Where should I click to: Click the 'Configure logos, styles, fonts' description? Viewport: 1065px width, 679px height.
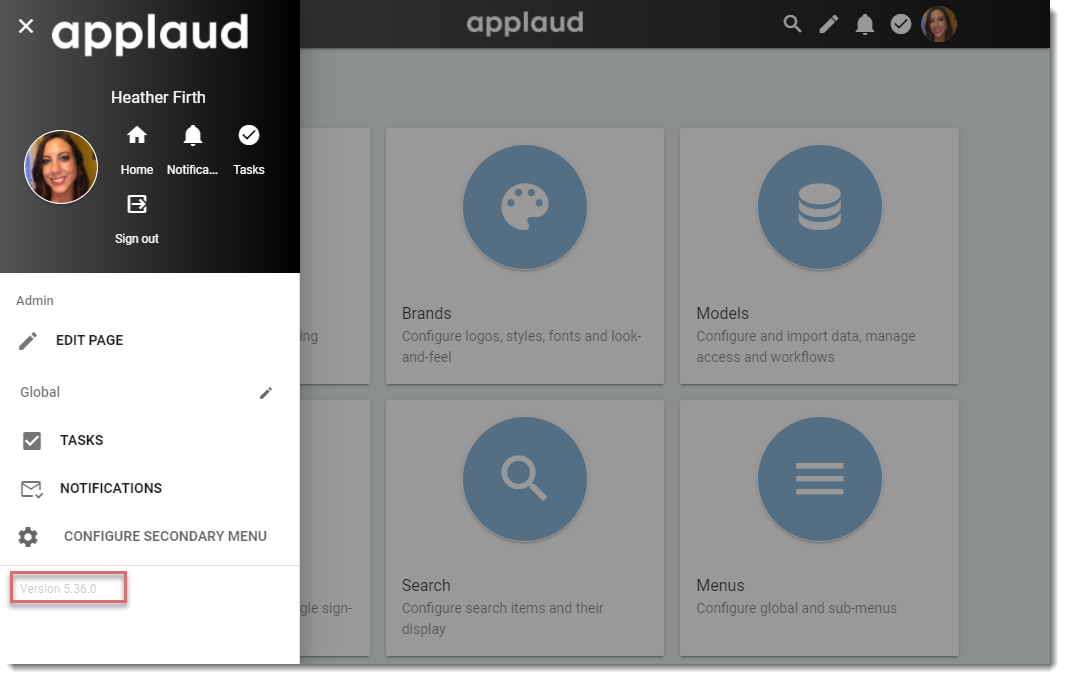tap(521, 346)
